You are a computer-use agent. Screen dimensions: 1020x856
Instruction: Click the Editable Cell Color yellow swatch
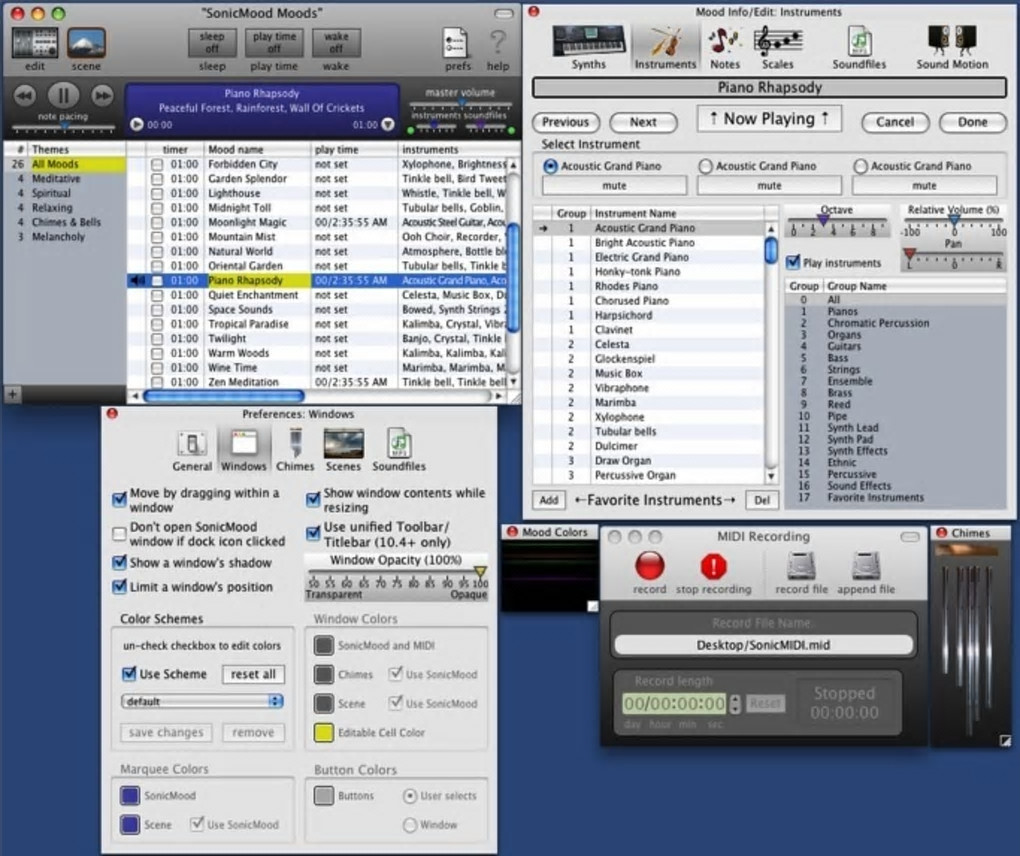[324, 732]
